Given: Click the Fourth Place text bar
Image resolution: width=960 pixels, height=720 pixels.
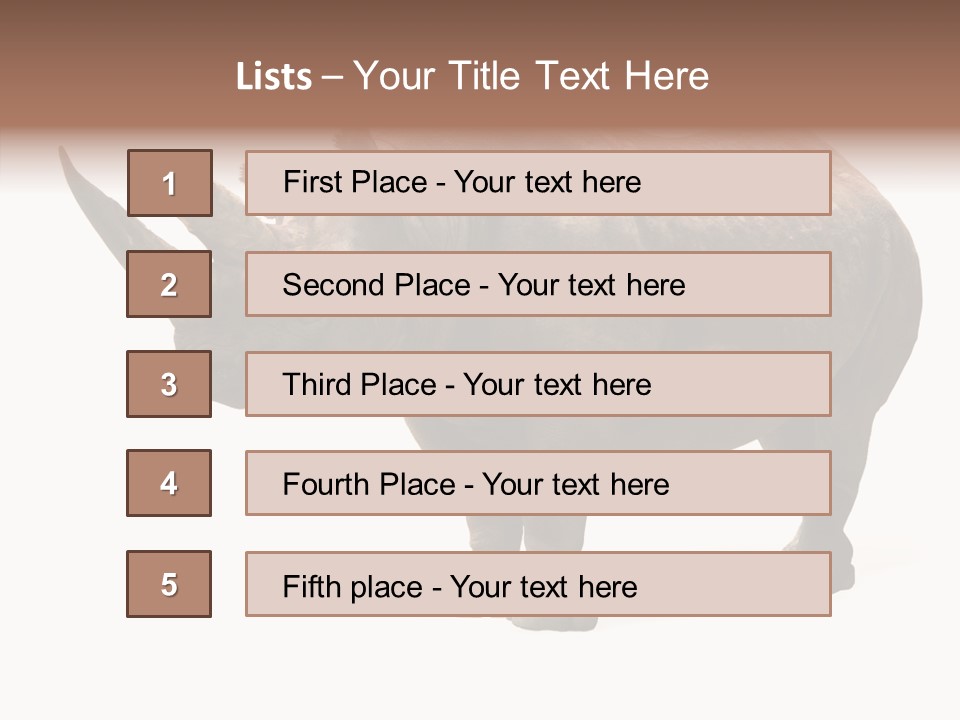Looking at the screenshot, I should pyautogui.click(x=538, y=483).
